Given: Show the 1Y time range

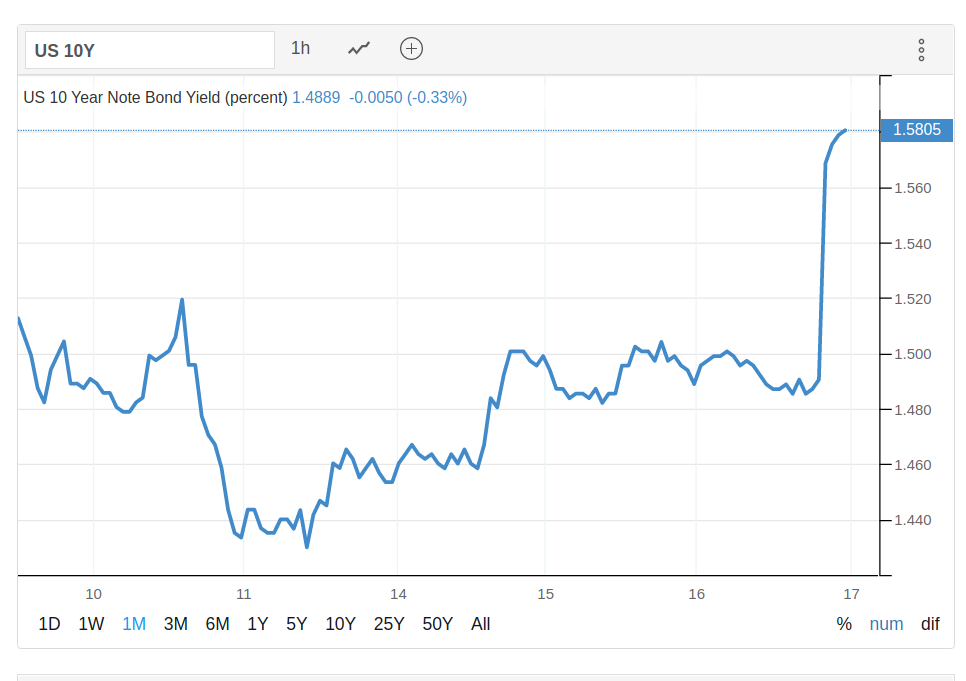Looking at the screenshot, I should coord(257,624).
